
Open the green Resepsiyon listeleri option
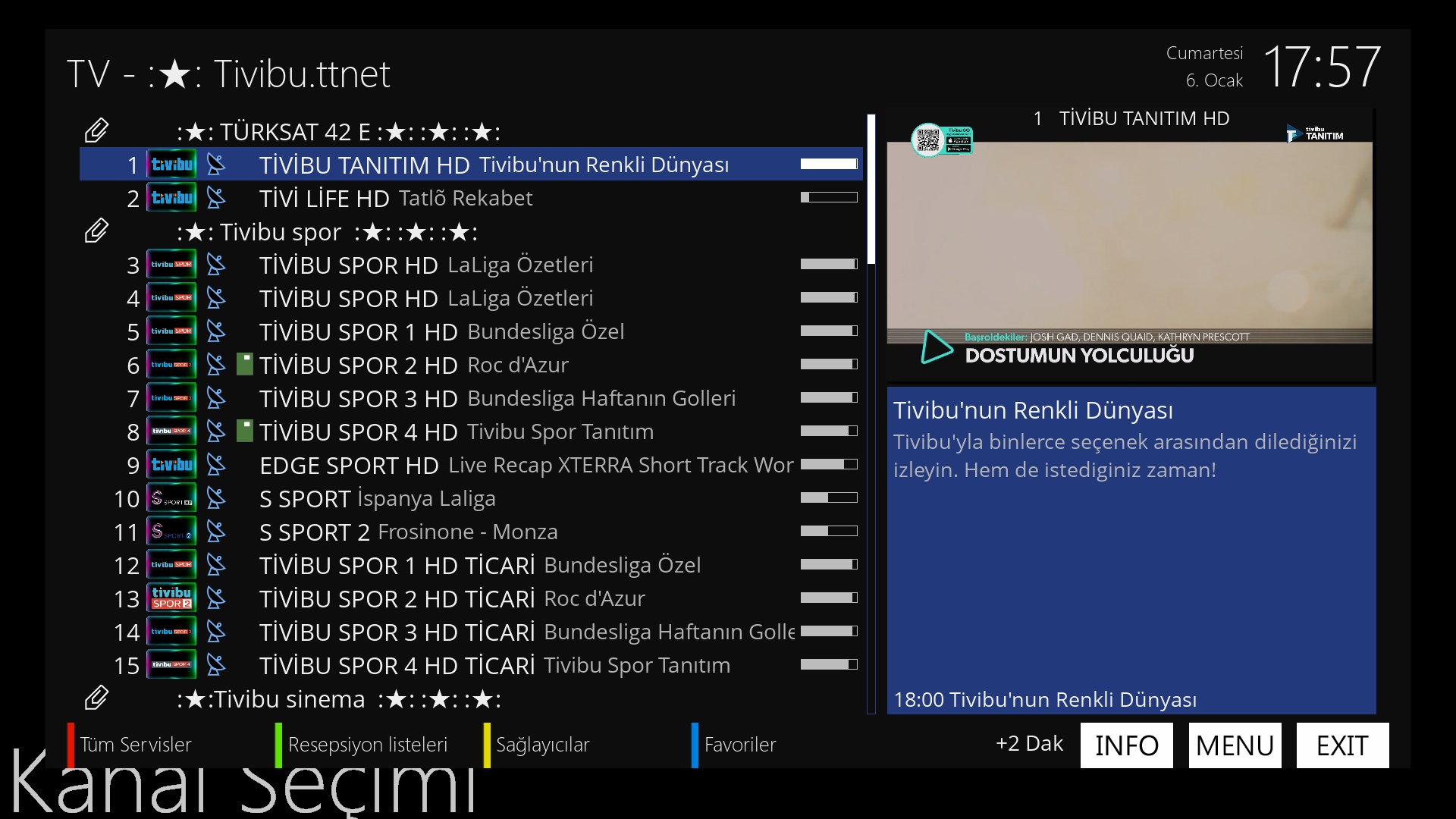(x=367, y=745)
